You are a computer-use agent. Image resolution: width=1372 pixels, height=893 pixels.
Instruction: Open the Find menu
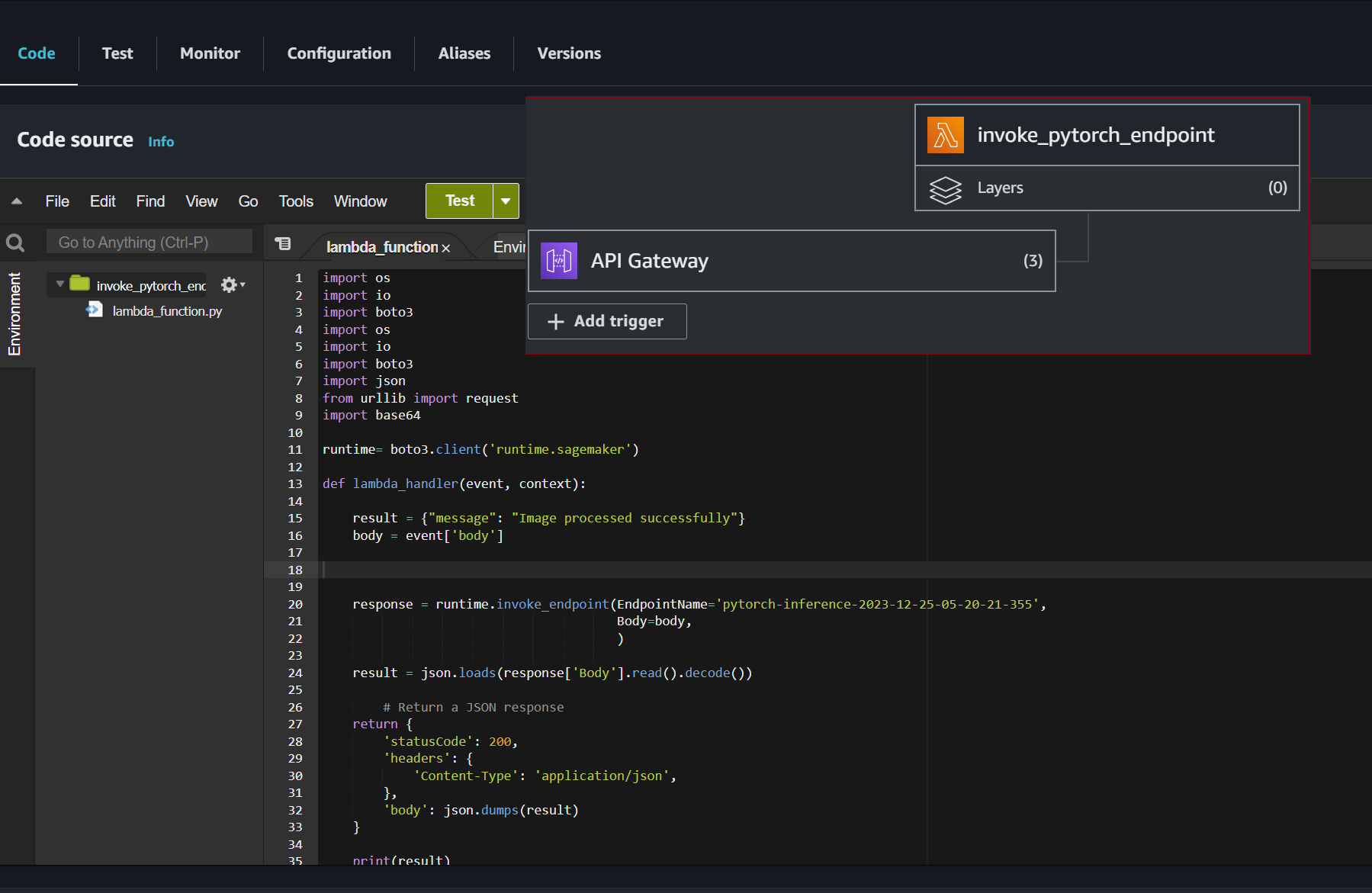coord(150,201)
